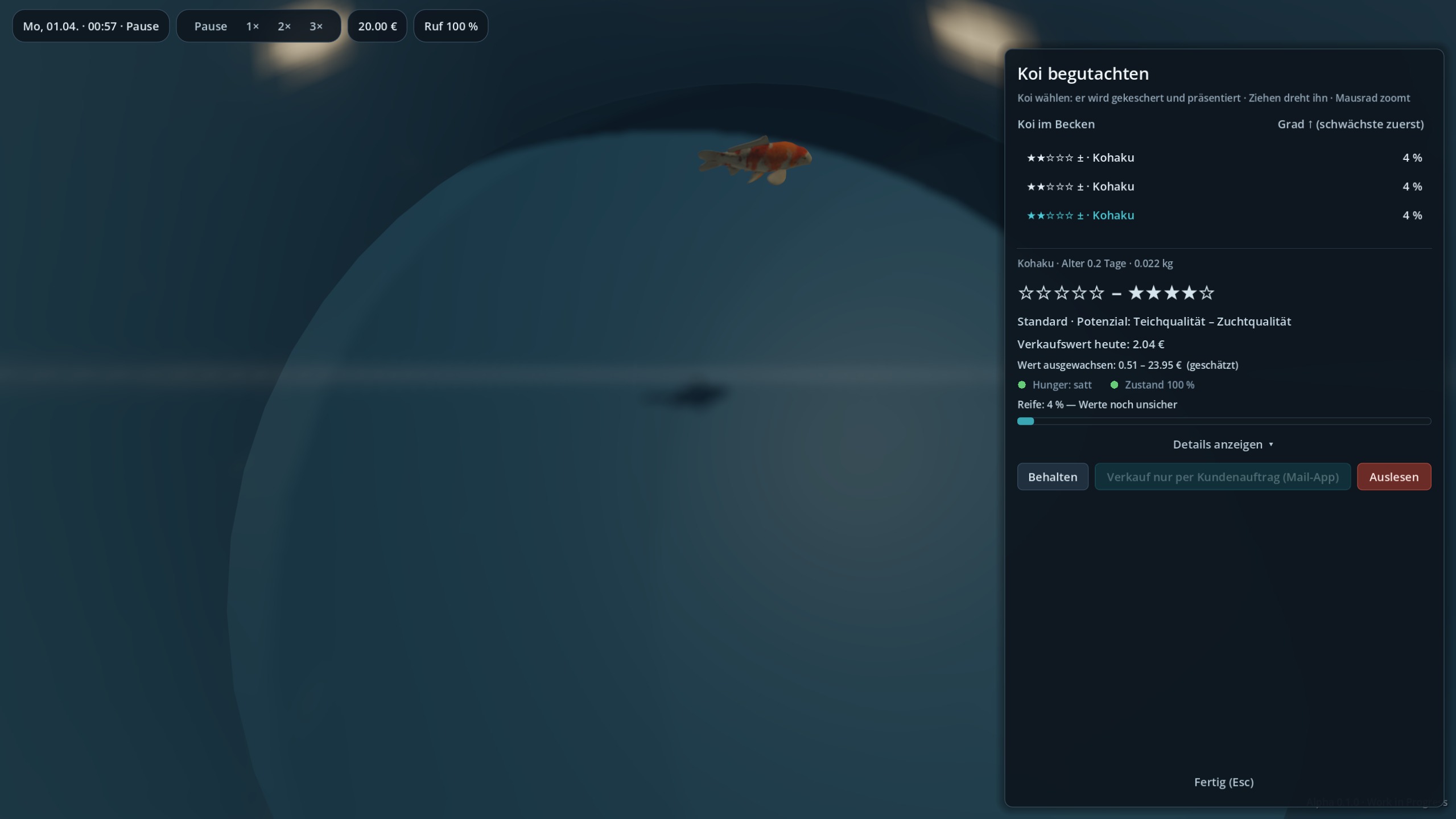Screen dimensions: 1456x819
Task: Click the Hunger: satt label
Action: [1062, 385]
